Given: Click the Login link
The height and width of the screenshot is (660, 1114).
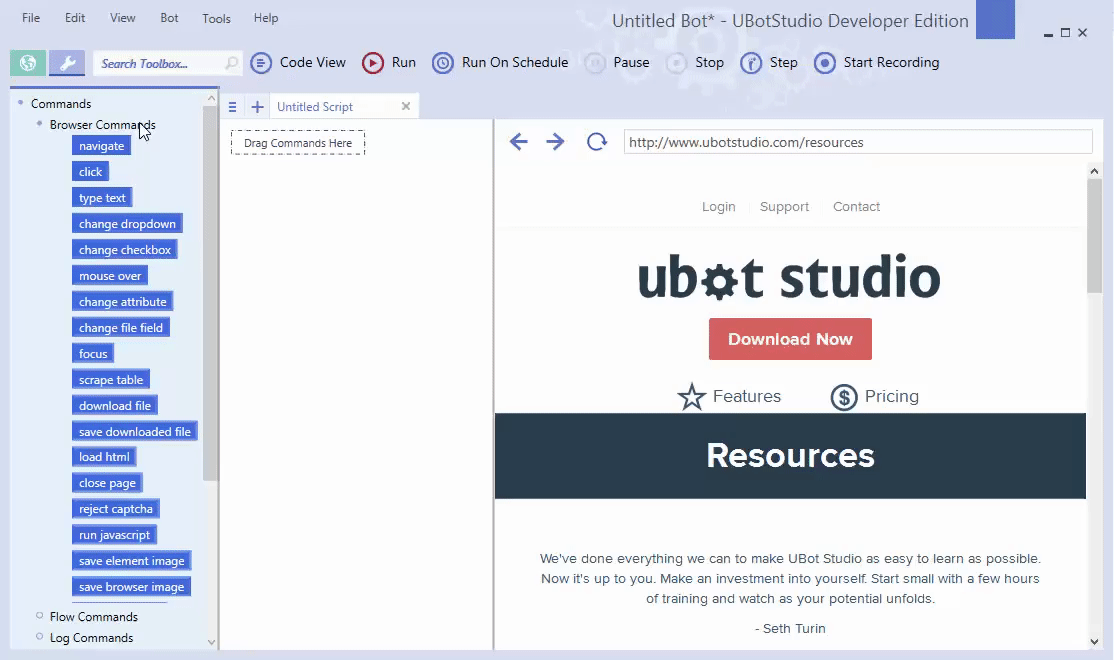Looking at the screenshot, I should tap(718, 207).
